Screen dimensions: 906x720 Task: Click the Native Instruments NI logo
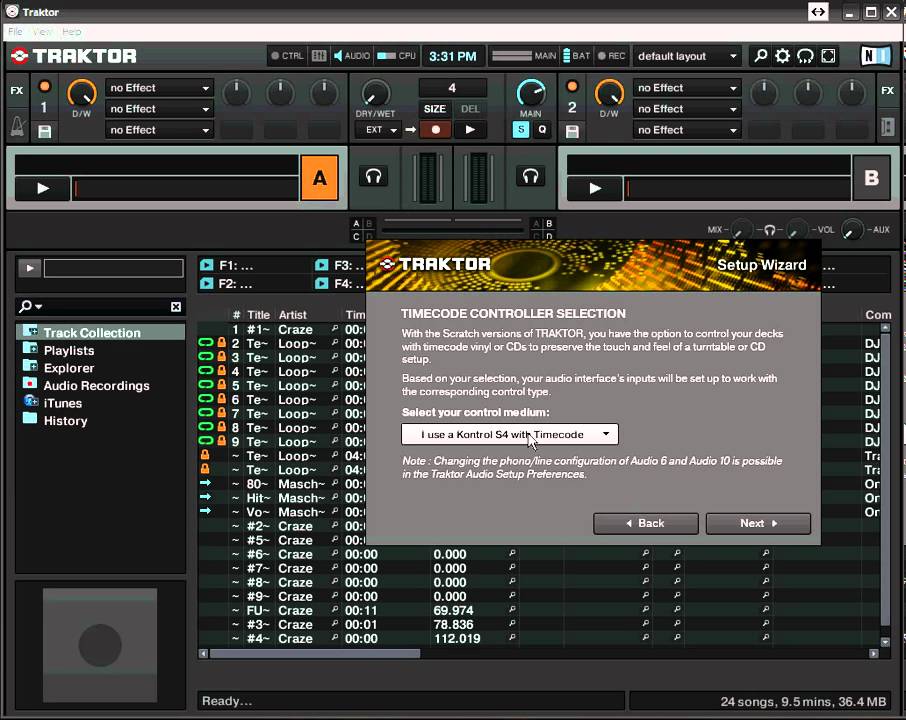(x=875, y=56)
